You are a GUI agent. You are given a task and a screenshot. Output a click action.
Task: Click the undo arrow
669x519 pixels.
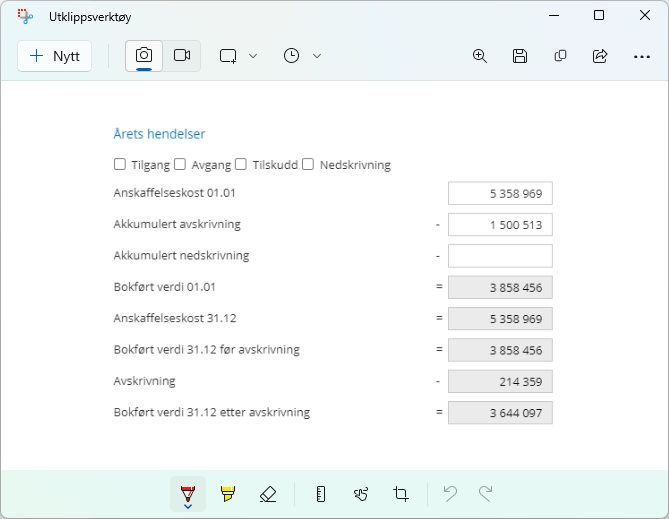point(450,494)
